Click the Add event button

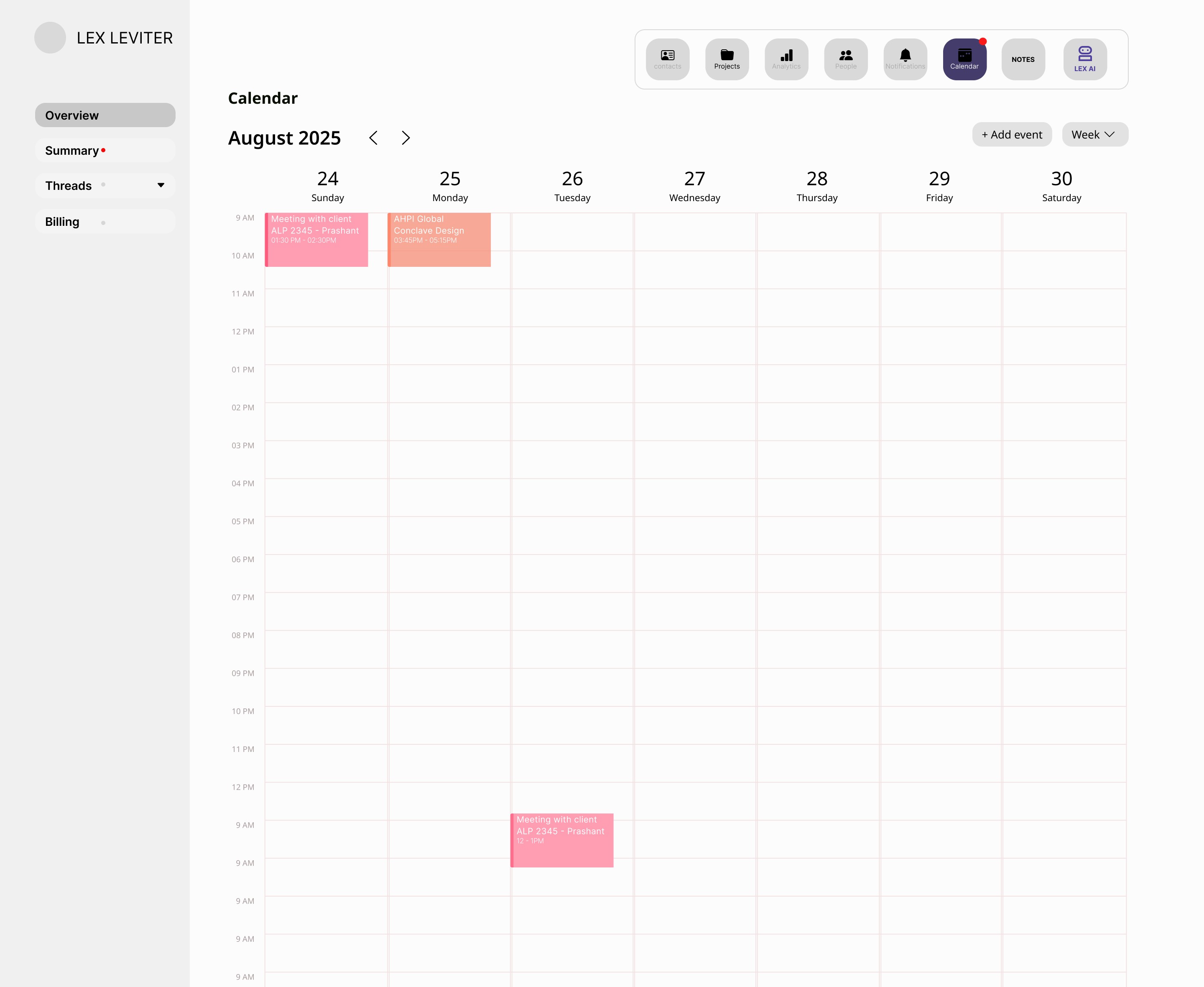point(1011,135)
